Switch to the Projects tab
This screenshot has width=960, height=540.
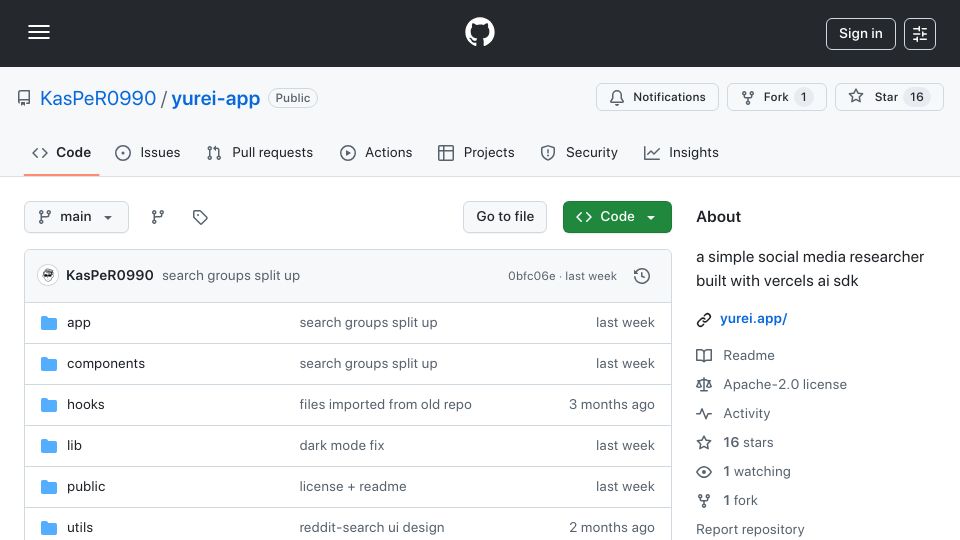[x=476, y=152]
